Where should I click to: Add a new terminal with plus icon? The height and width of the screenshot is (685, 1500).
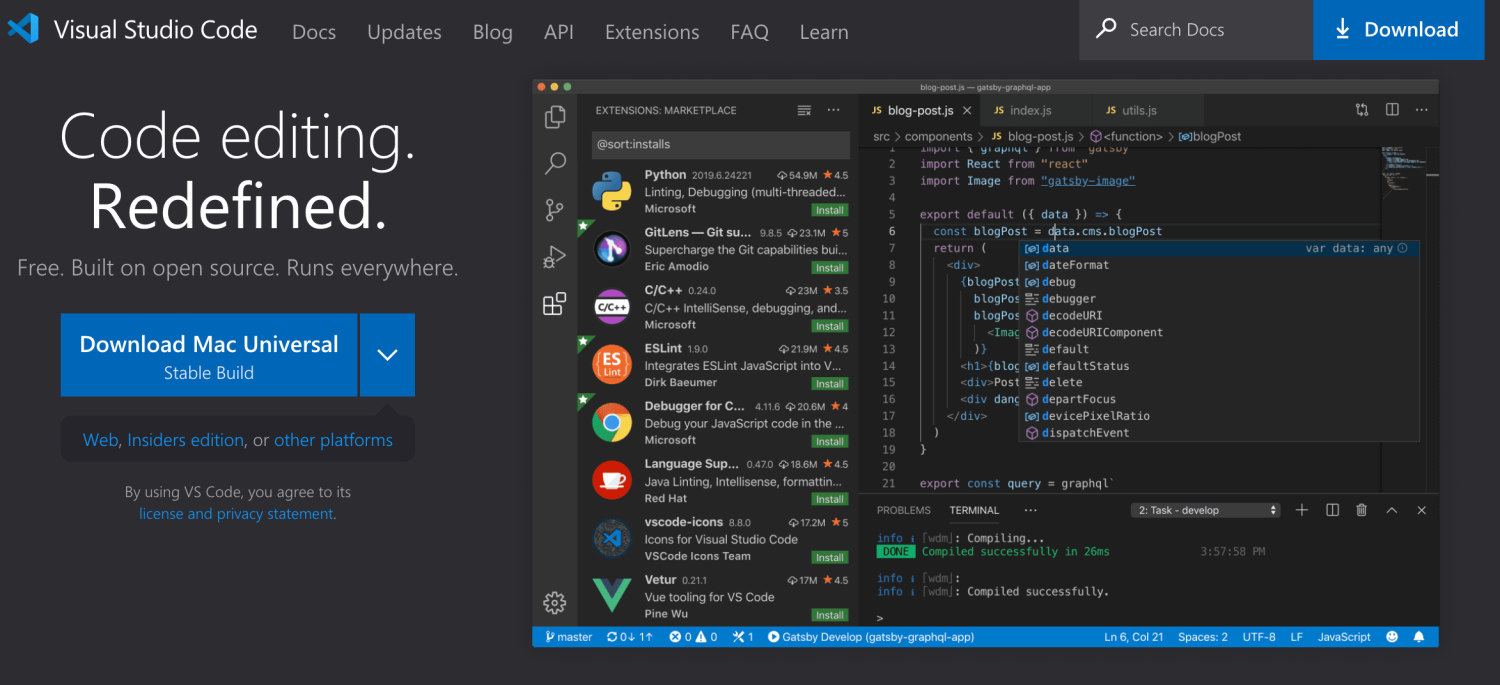click(x=1302, y=510)
